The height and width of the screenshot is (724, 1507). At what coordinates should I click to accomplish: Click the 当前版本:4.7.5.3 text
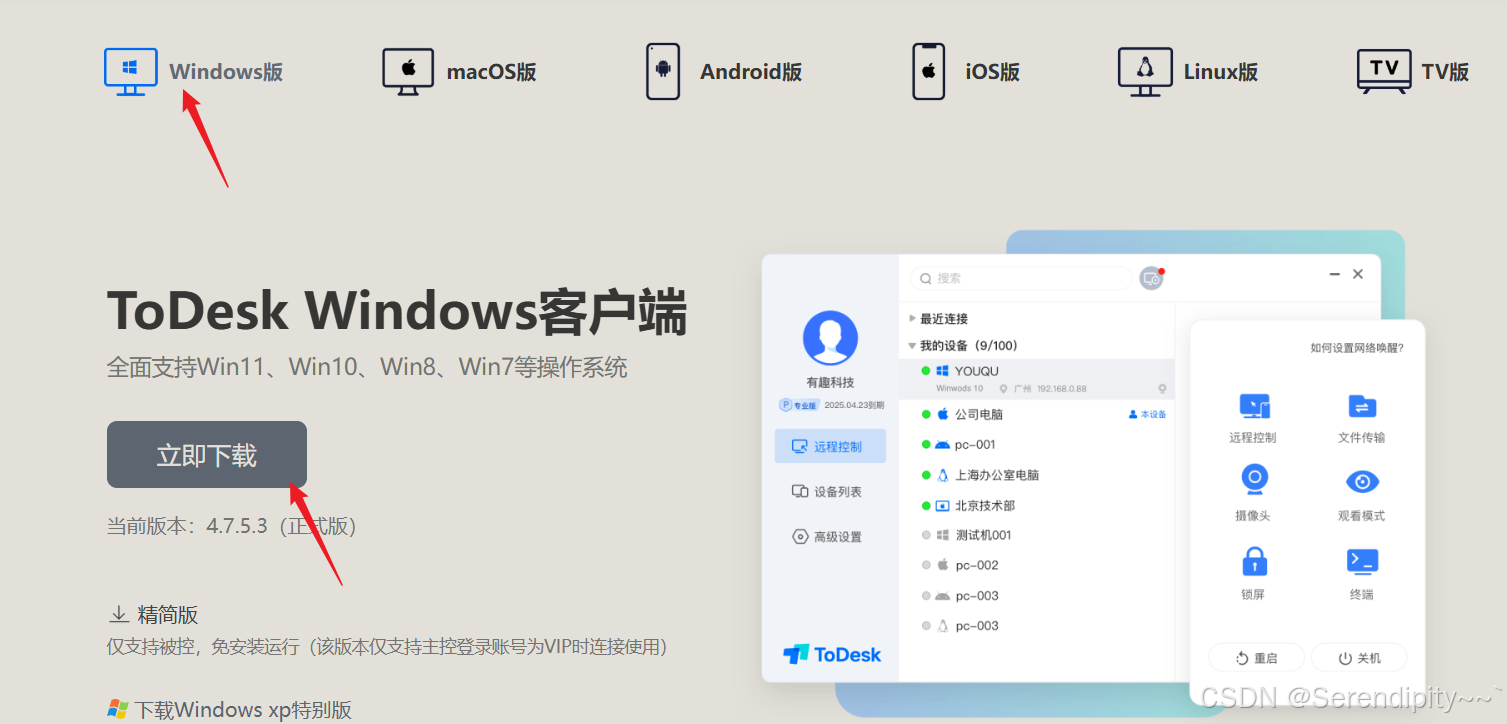point(231,526)
